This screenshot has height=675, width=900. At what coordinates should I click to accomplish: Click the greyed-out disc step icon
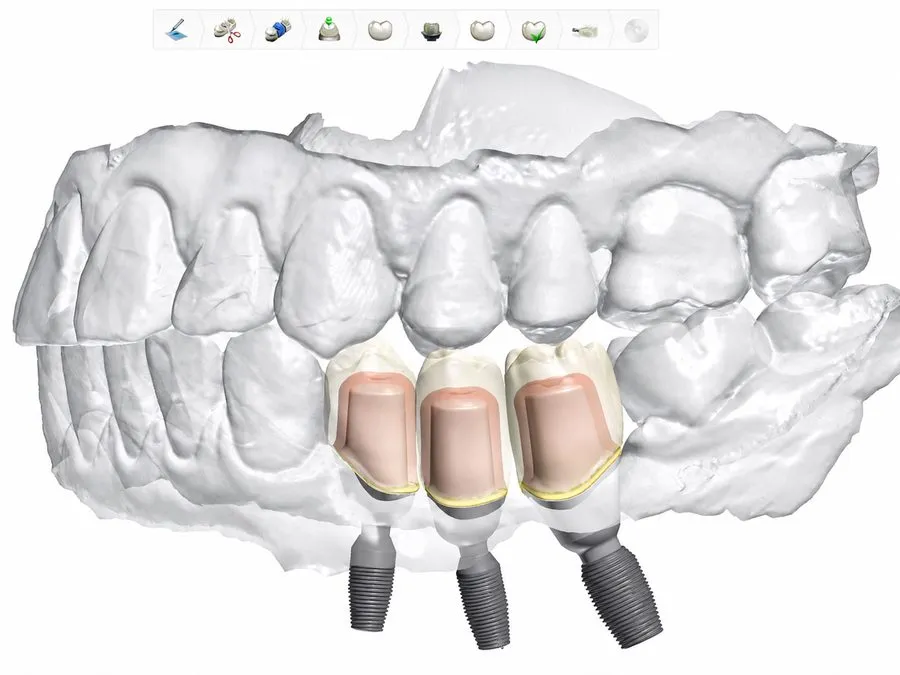click(x=635, y=30)
